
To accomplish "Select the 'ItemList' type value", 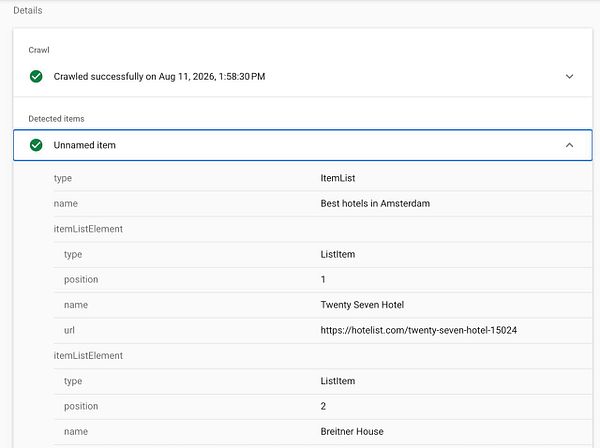I will point(338,178).
